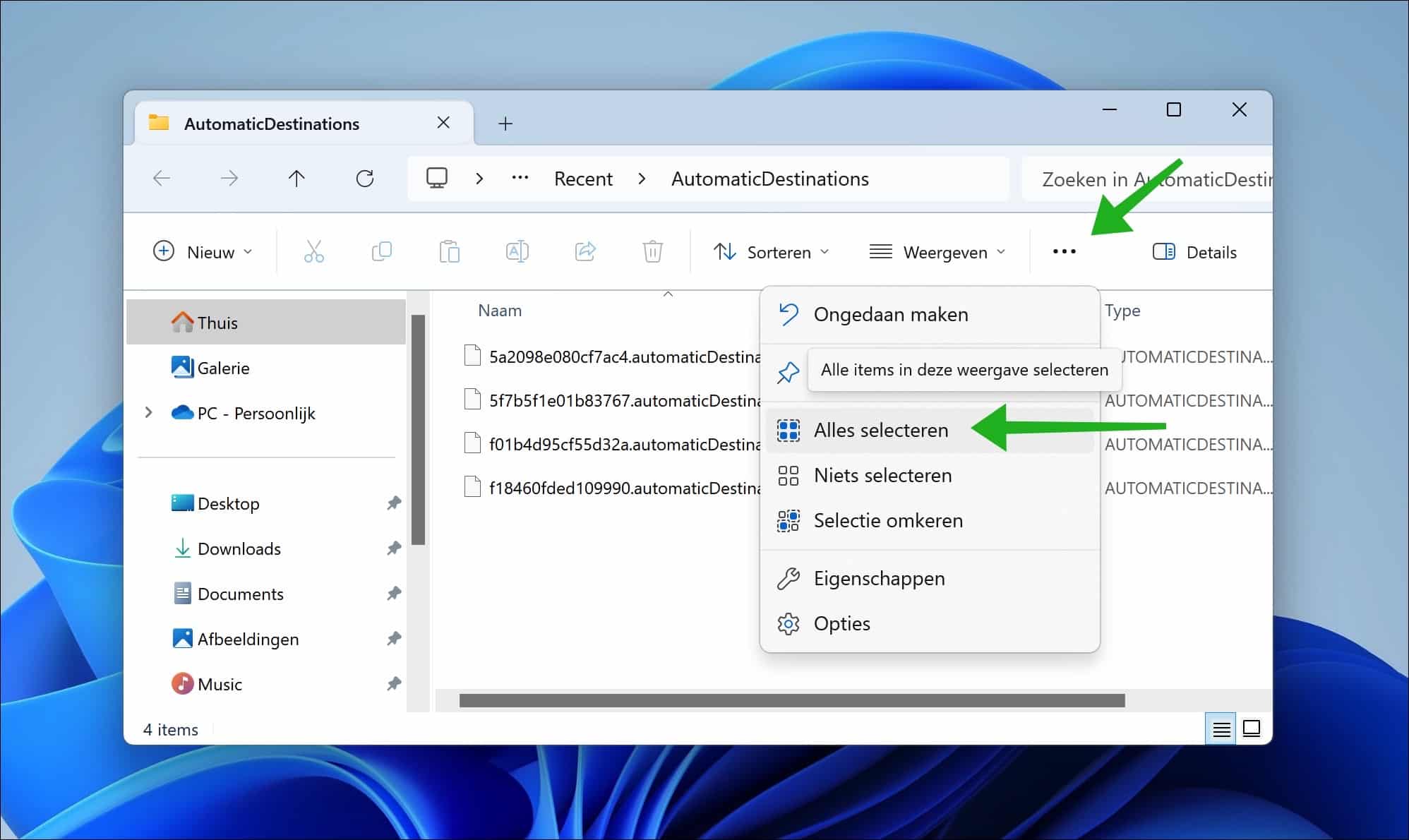Expand PC - Persoonlijk tree node

pos(148,412)
